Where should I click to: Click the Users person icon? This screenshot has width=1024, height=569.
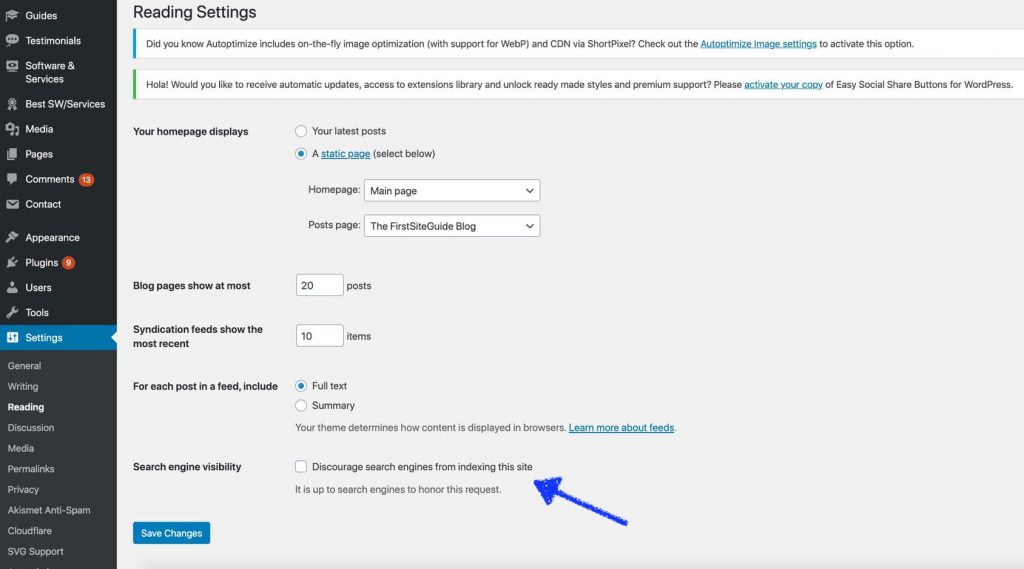click(x=12, y=287)
